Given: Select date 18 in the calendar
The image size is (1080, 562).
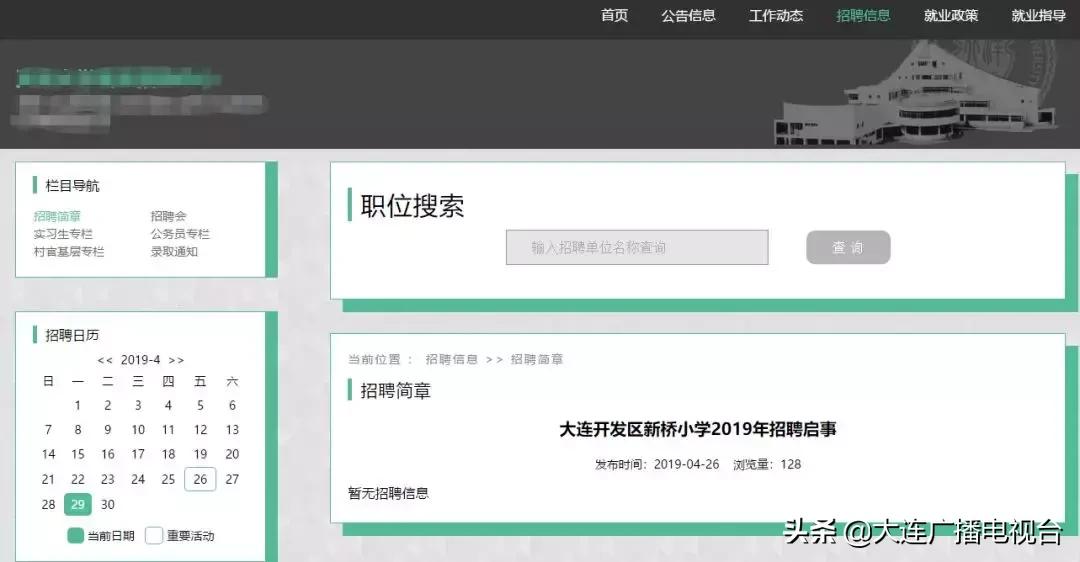Looking at the screenshot, I should pyautogui.click(x=168, y=455).
